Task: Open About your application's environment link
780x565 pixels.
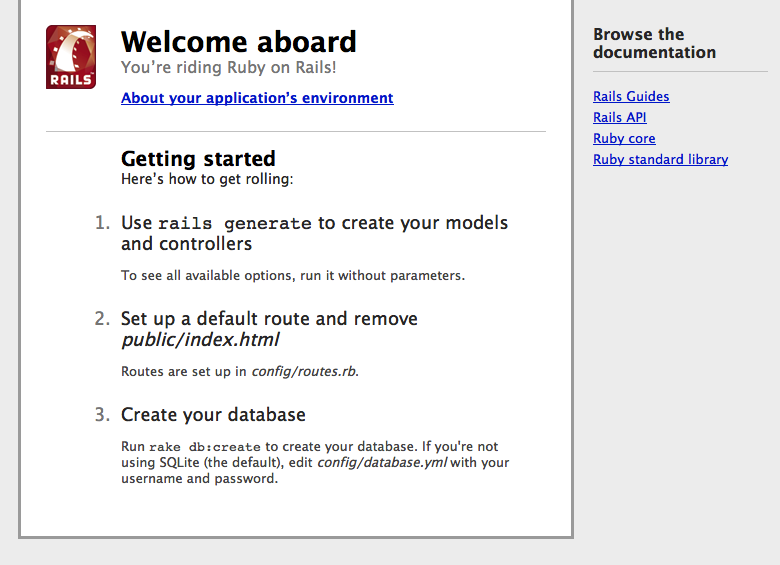Action: 257,98
